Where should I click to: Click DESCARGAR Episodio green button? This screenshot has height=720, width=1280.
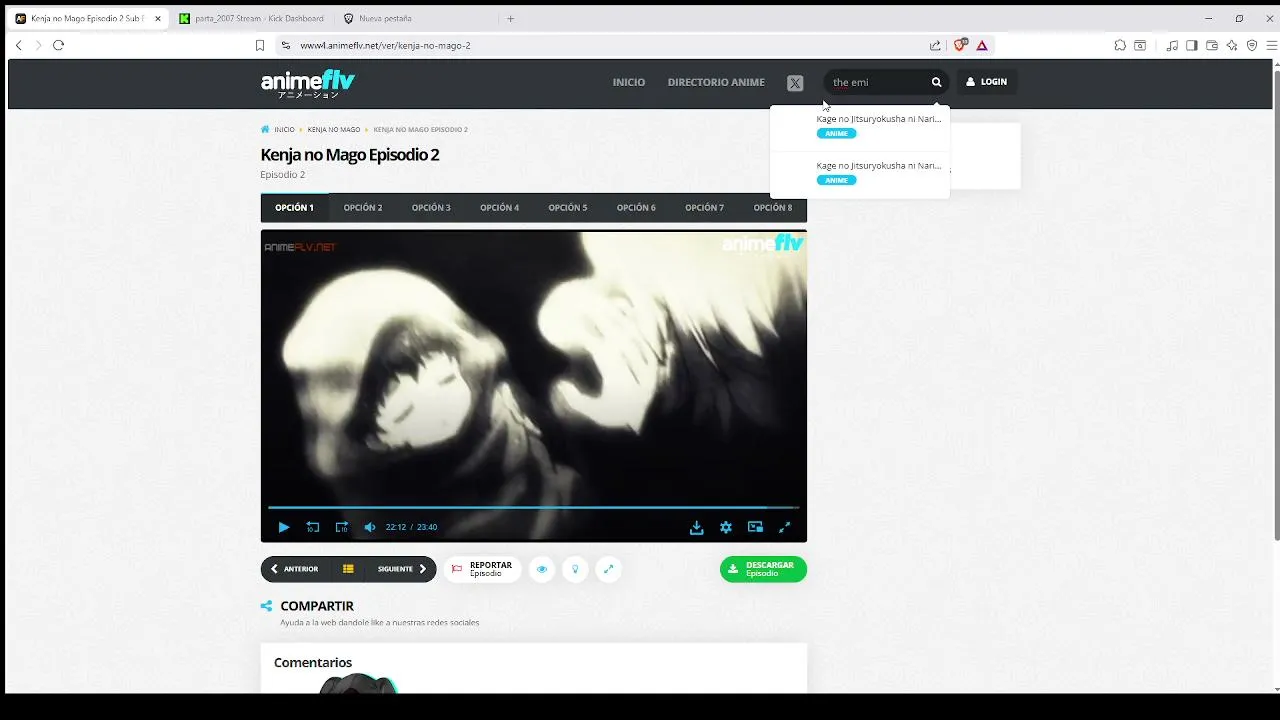tap(763, 569)
